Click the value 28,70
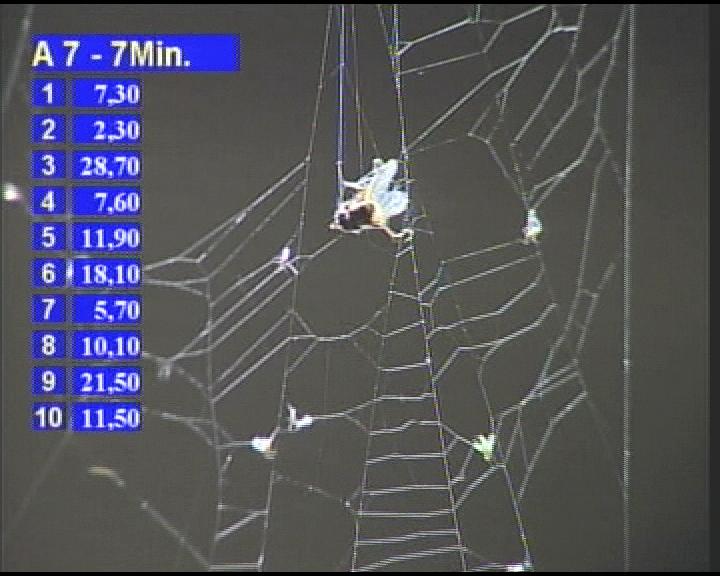This screenshot has width=720, height=576. pyautogui.click(x=107, y=165)
